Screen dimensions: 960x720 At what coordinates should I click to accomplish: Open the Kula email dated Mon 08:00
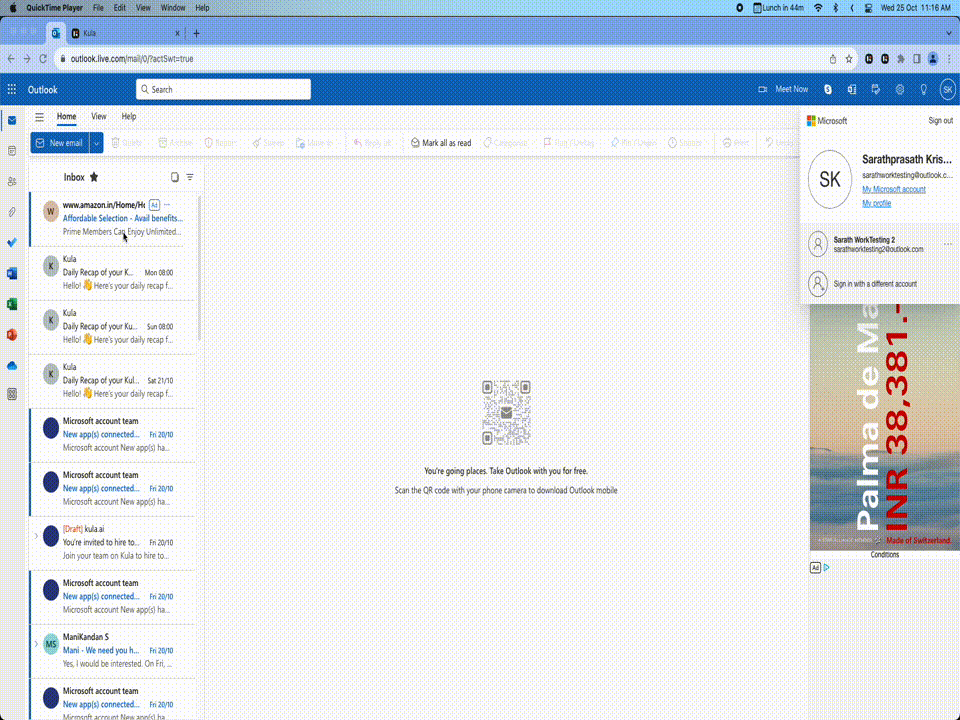point(113,272)
